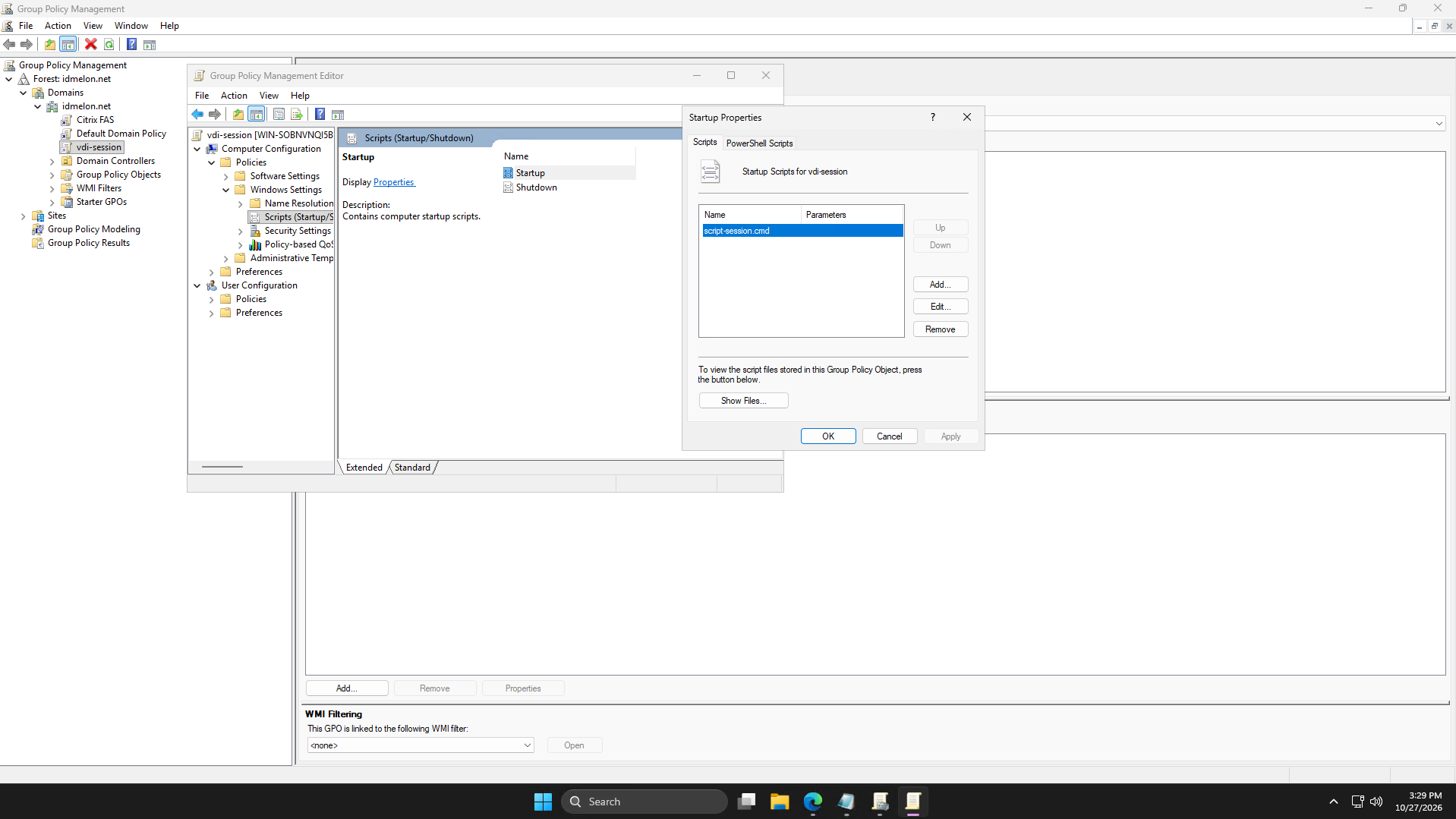
Task: Click the Shutdown script item icon
Action: tap(509, 187)
